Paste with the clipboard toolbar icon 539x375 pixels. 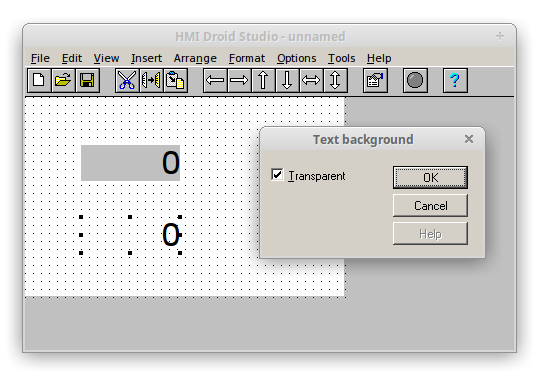[x=175, y=81]
